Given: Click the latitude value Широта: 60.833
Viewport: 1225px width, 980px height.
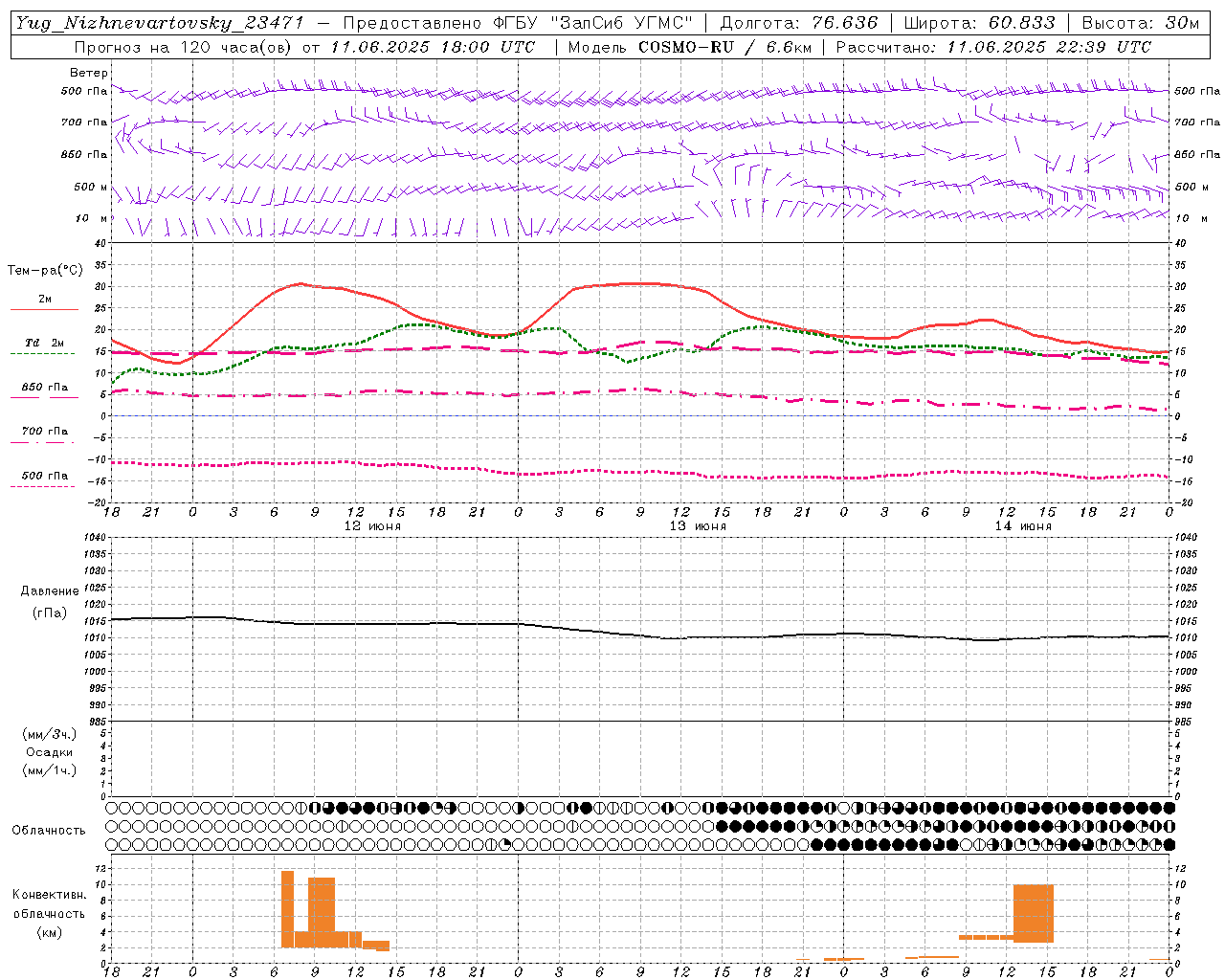Looking at the screenshot, I should pos(980,23).
